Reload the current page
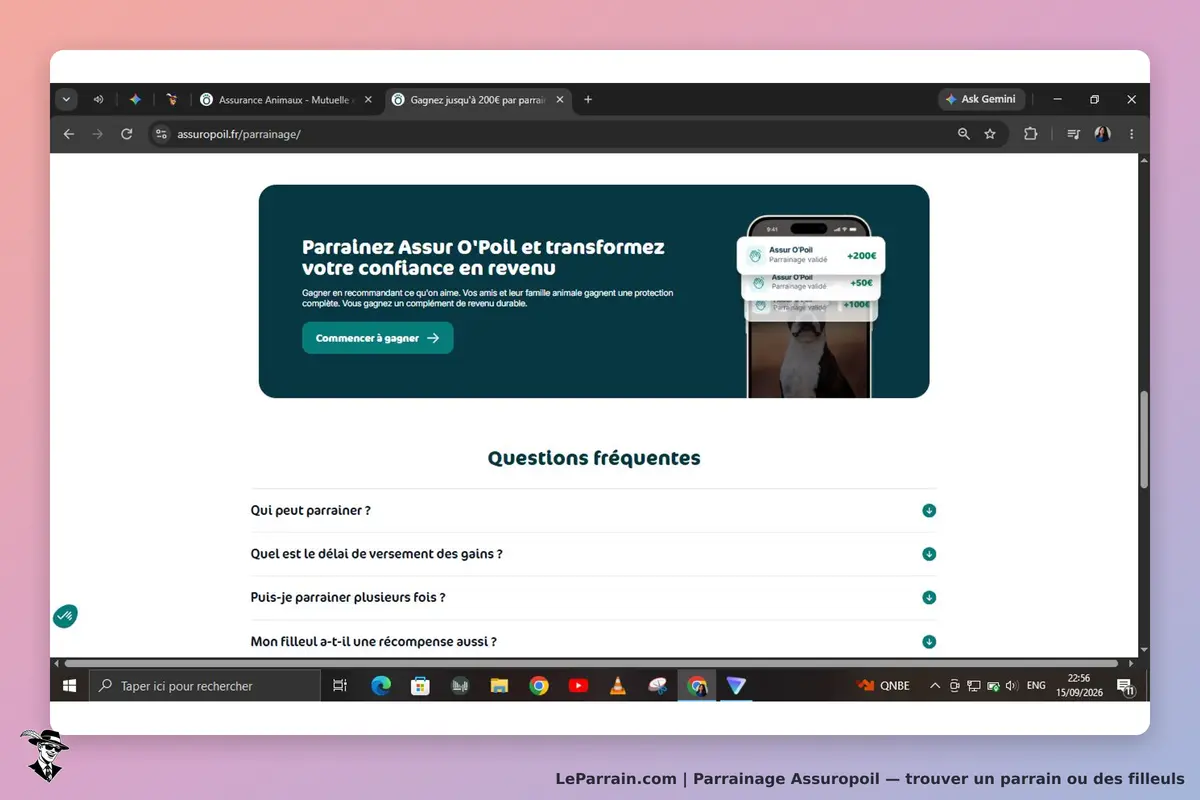The height and width of the screenshot is (800, 1200). coord(126,134)
